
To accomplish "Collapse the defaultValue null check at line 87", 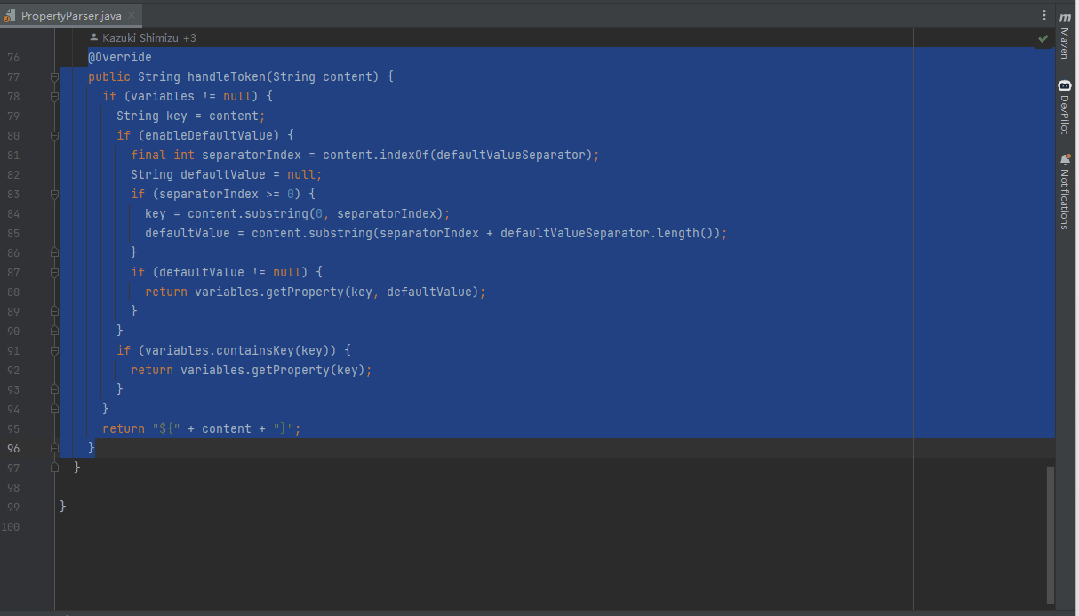I will pos(56,272).
